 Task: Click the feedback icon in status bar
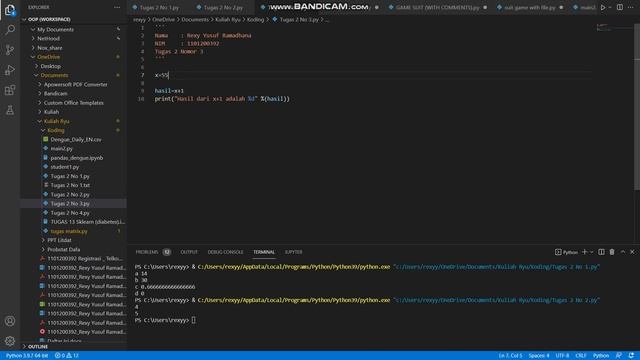point(619,356)
